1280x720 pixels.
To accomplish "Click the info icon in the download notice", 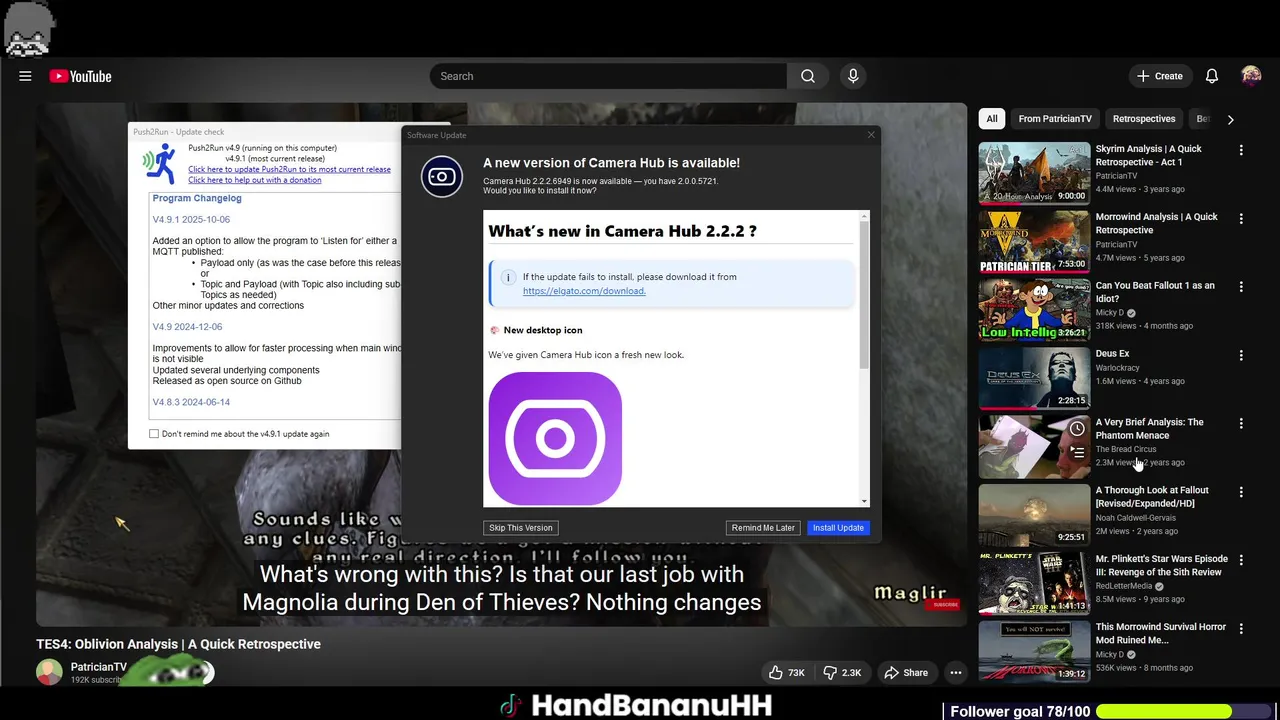I will (x=507, y=277).
